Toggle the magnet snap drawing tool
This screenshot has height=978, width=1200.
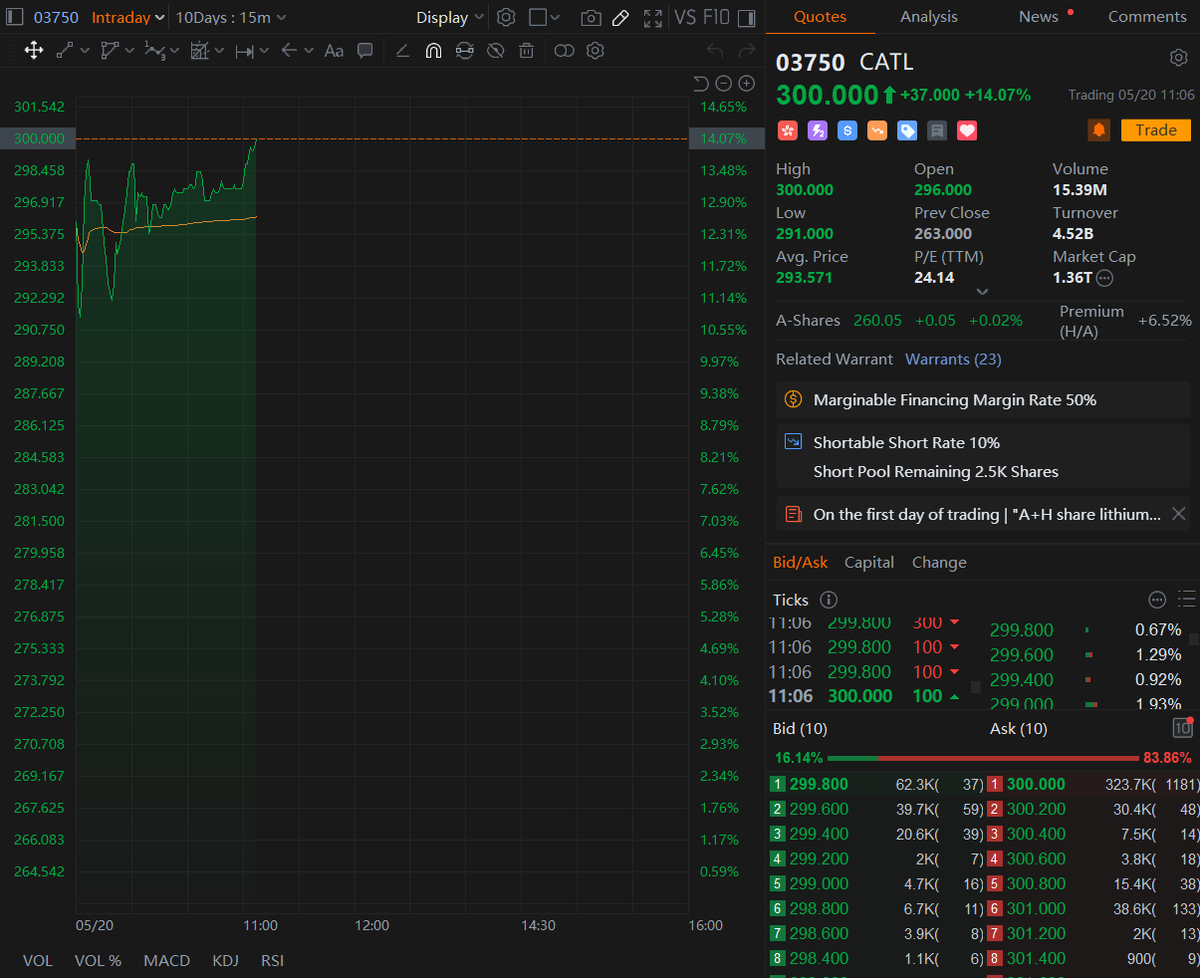(433, 50)
